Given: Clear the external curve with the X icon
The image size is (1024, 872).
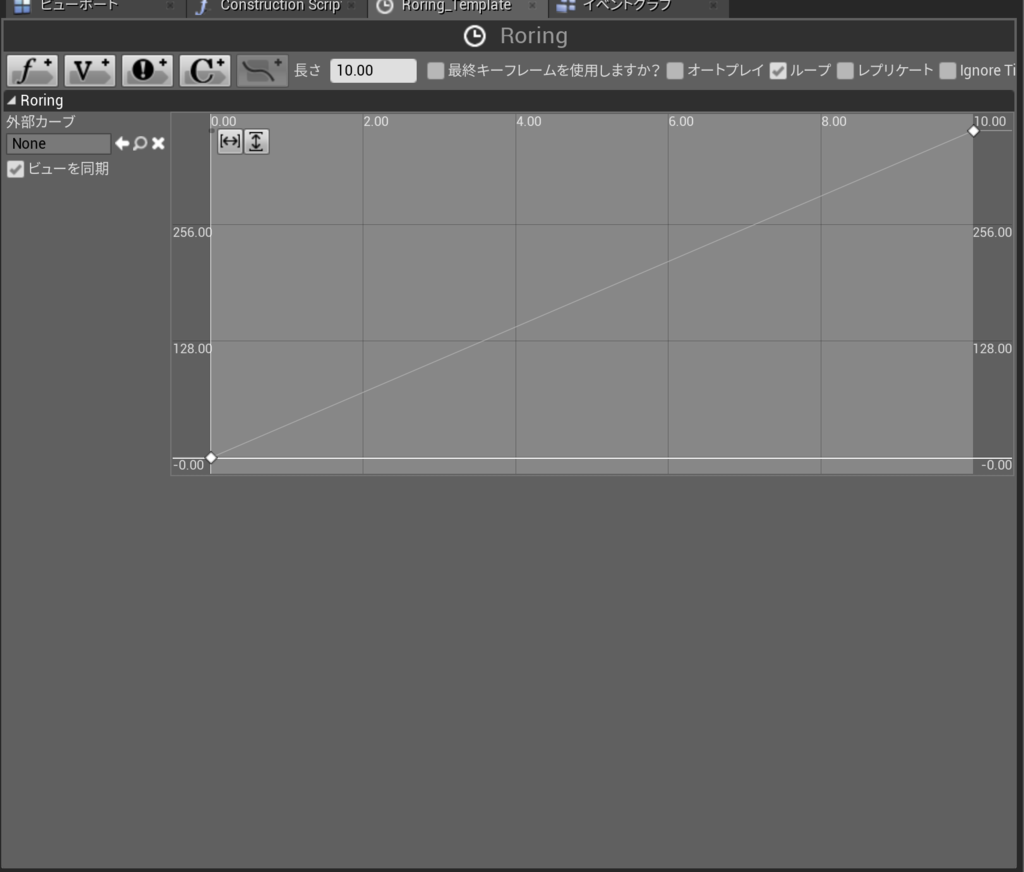Looking at the screenshot, I should tap(158, 143).
